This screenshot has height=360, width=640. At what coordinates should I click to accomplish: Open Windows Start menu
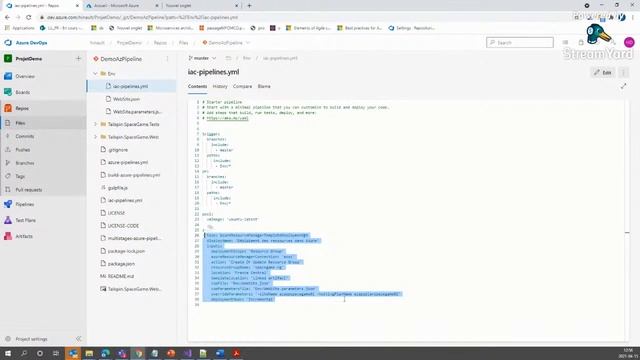[x=8, y=353]
